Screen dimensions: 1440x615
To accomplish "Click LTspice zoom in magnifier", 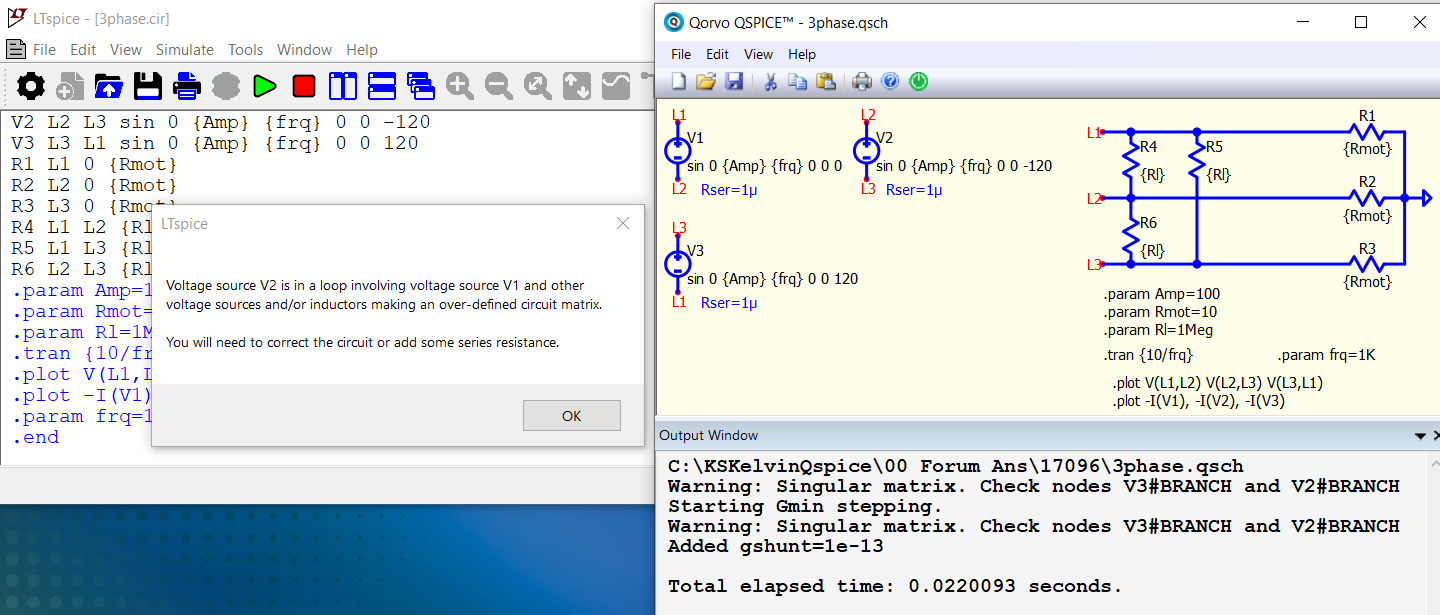I will (460, 86).
